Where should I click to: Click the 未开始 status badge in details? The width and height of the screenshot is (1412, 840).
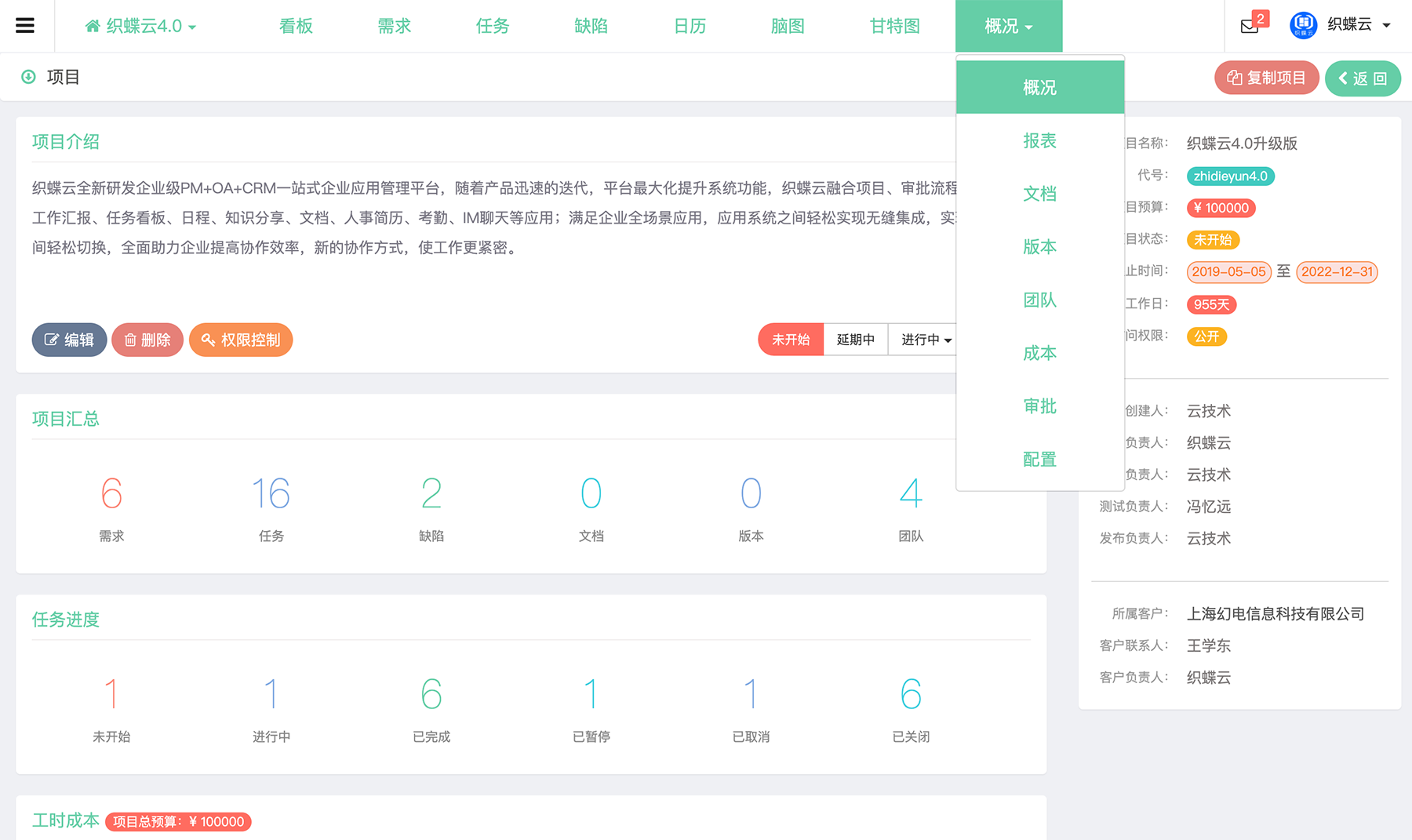(1213, 240)
